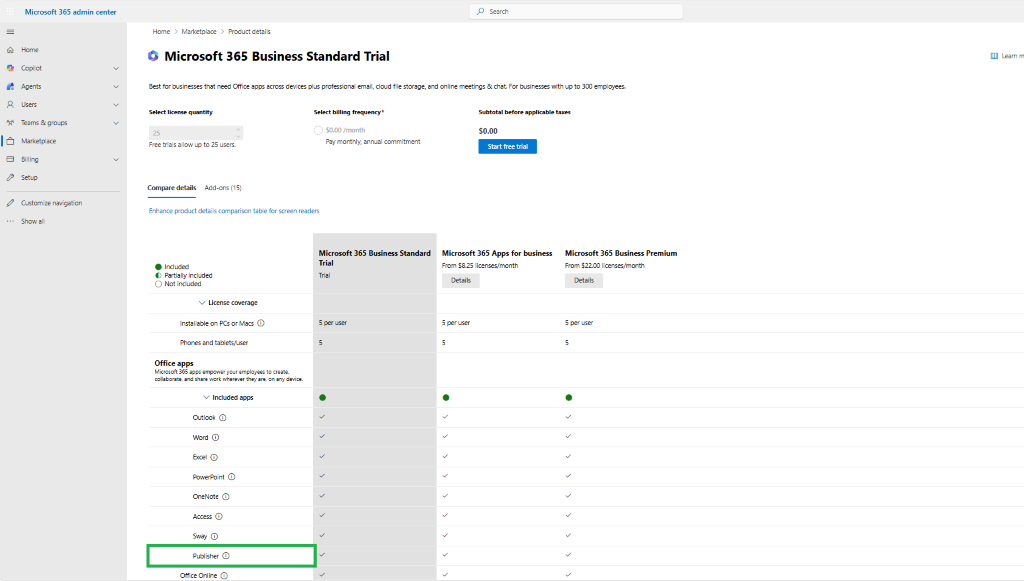This screenshot has height=581, width=1024.
Task: Open Home in the left navigation
Action: (x=30, y=50)
